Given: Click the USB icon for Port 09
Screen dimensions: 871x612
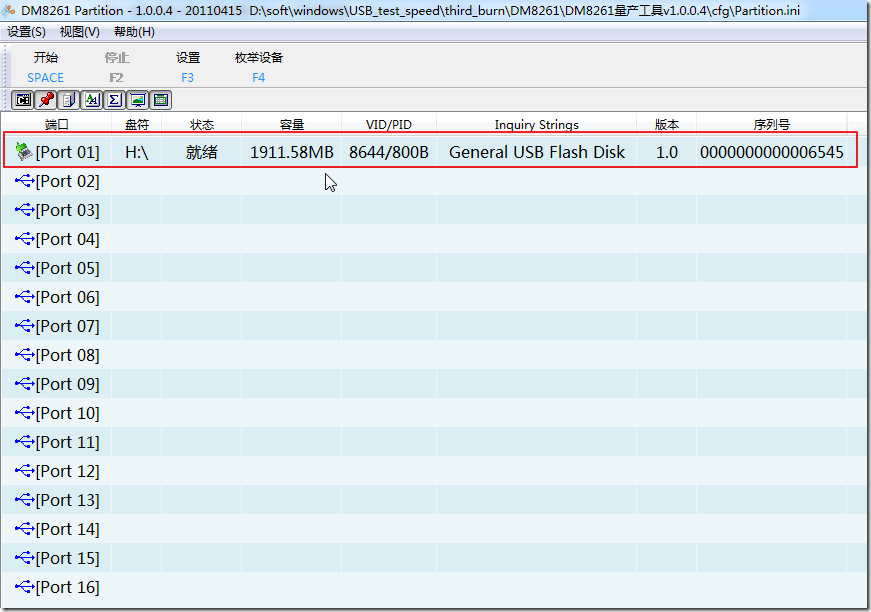Looking at the screenshot, I should pos(24,384).
